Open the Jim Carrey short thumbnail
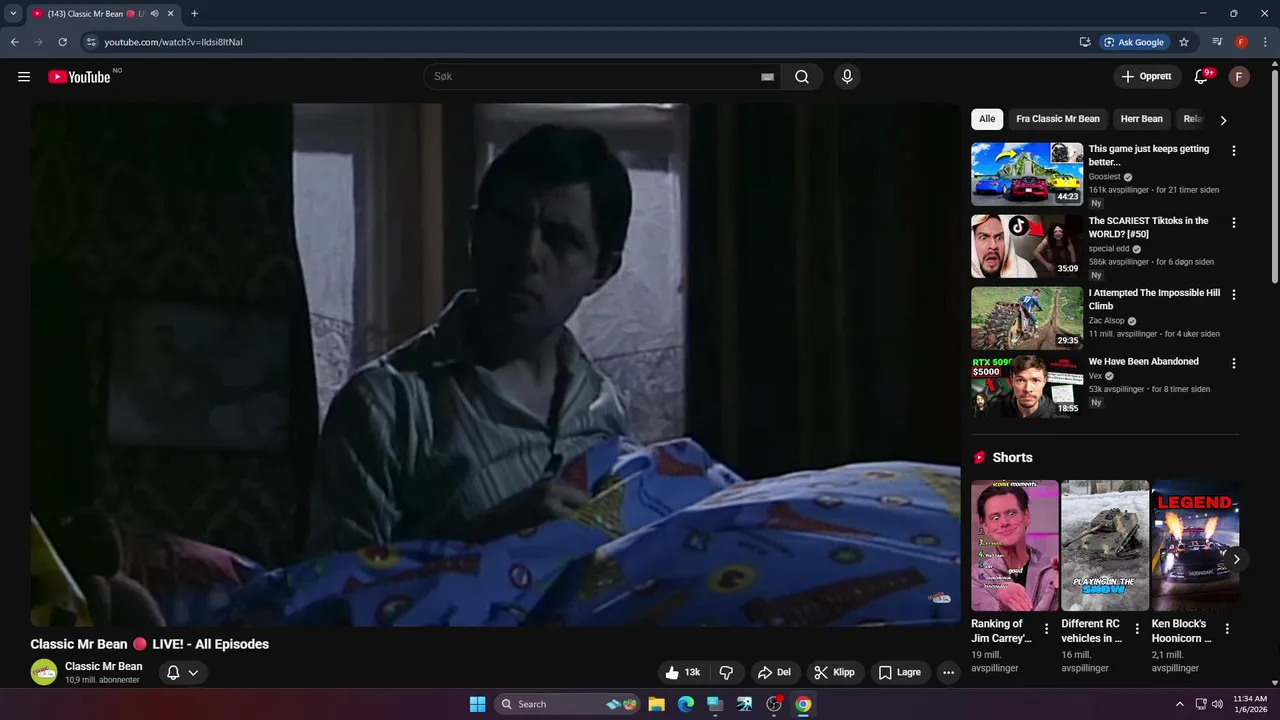 click(x=1015, y=546)
